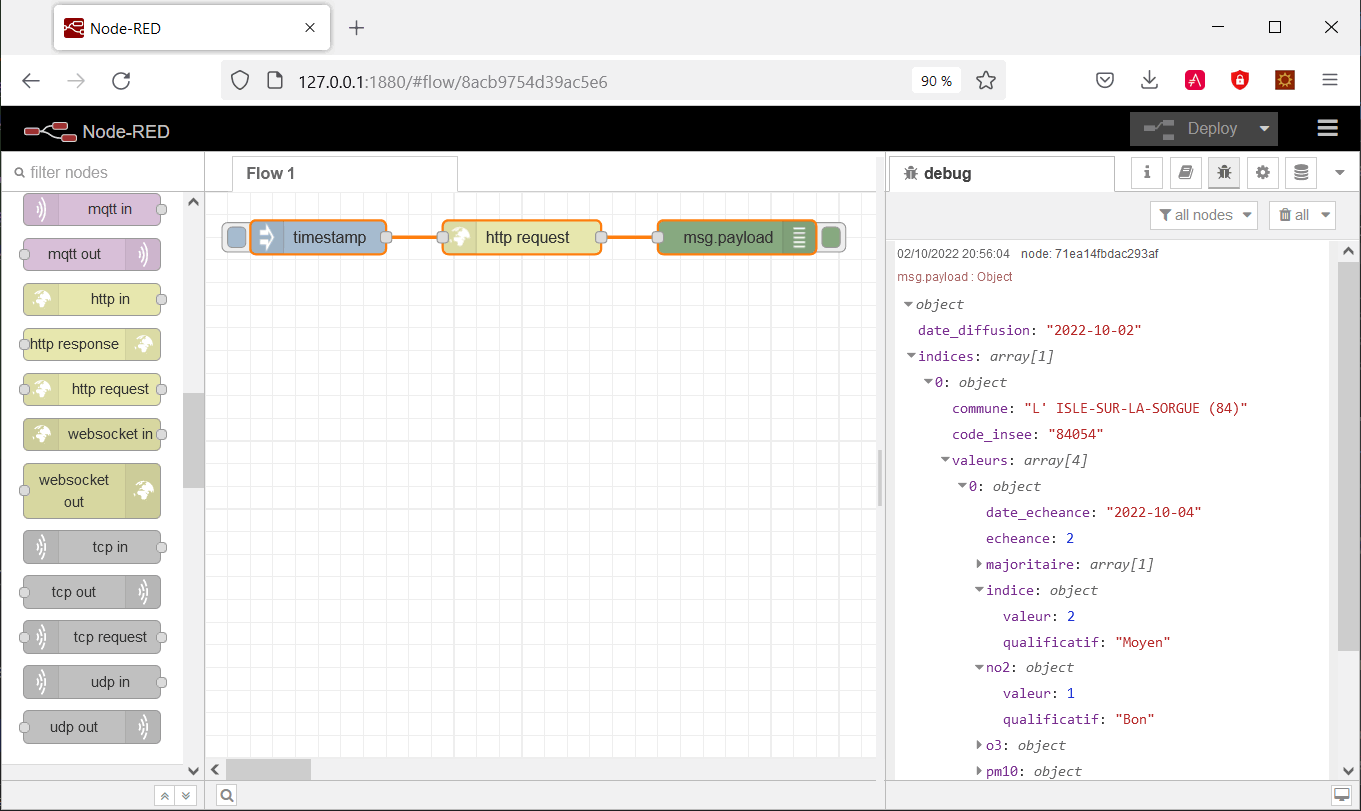Select the http response palette node
Viewport: 1361px width, 811px height.
coord(92,344)
